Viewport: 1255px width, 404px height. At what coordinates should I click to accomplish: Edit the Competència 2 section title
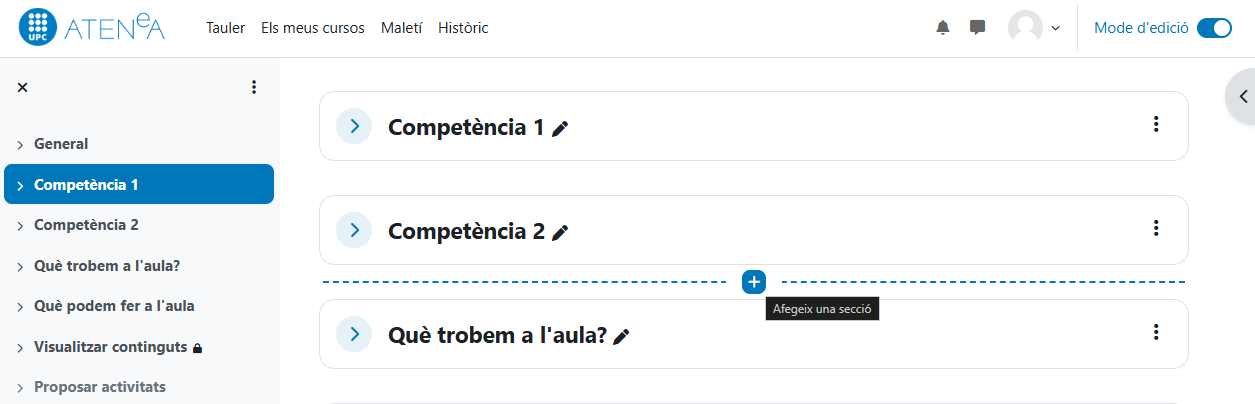(x=560, y=233)
